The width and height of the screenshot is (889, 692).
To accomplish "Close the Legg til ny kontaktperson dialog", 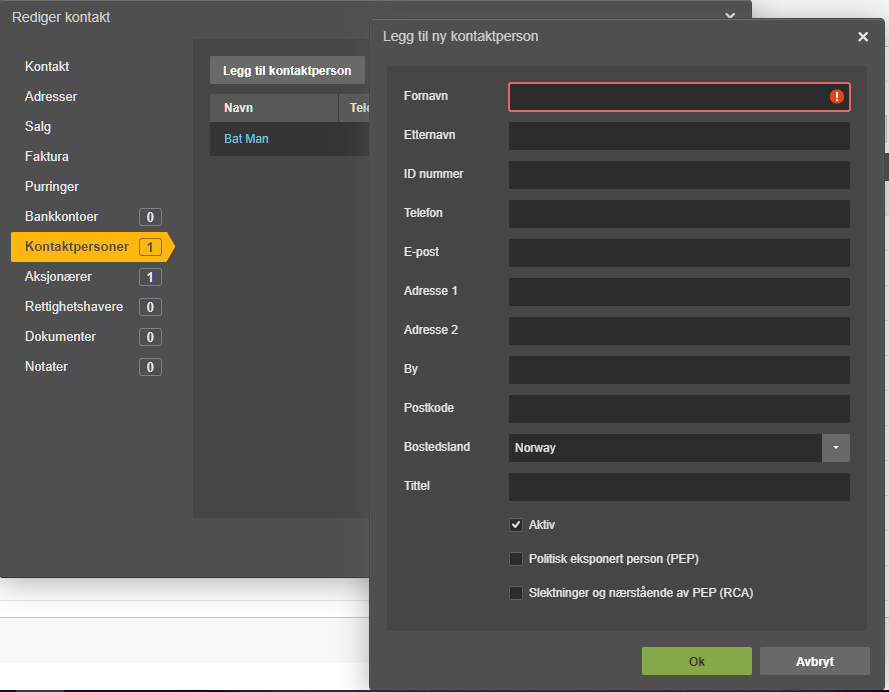I will (863, 37).
